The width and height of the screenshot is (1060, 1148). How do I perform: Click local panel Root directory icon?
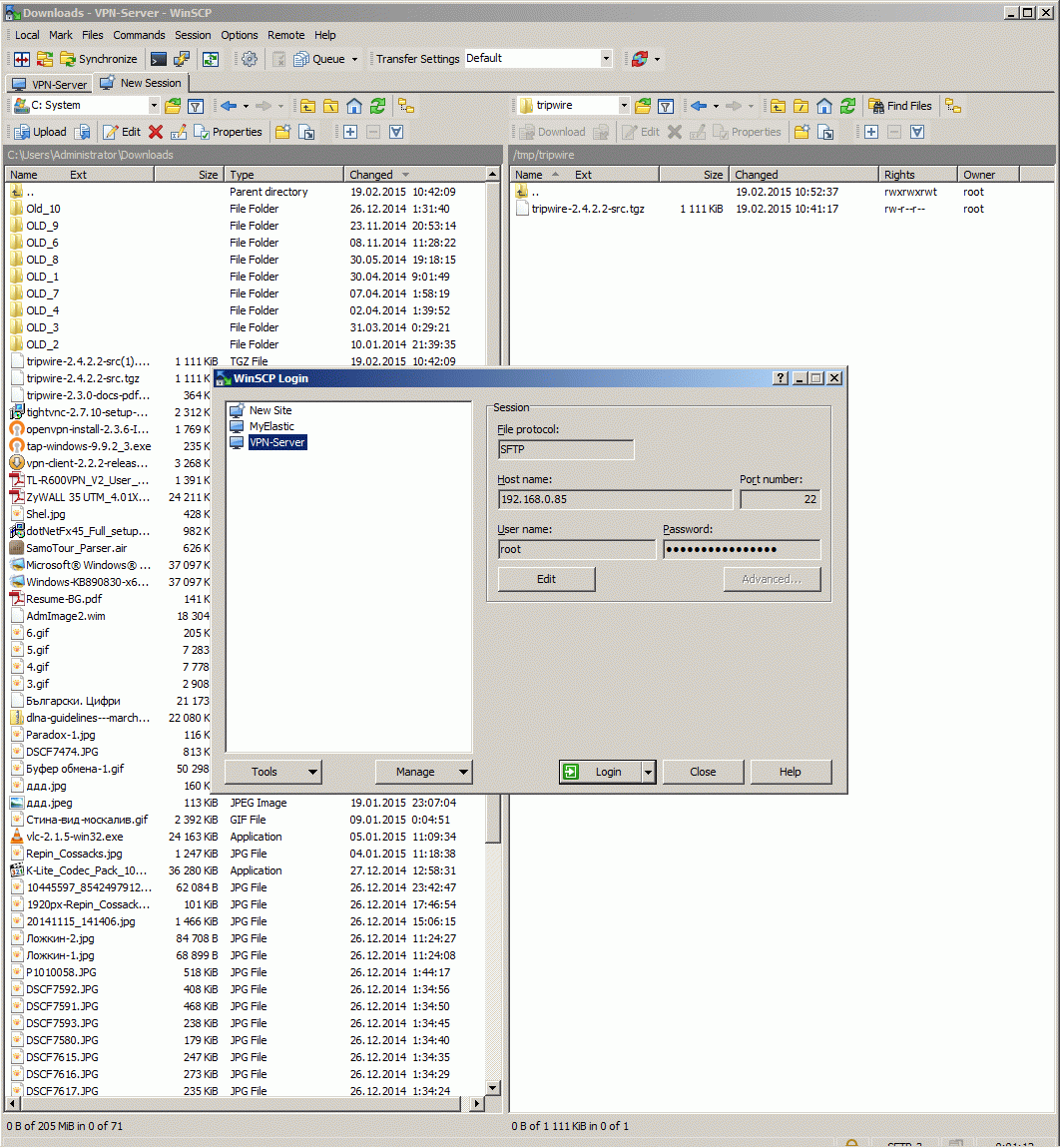[x=331, y=106]
